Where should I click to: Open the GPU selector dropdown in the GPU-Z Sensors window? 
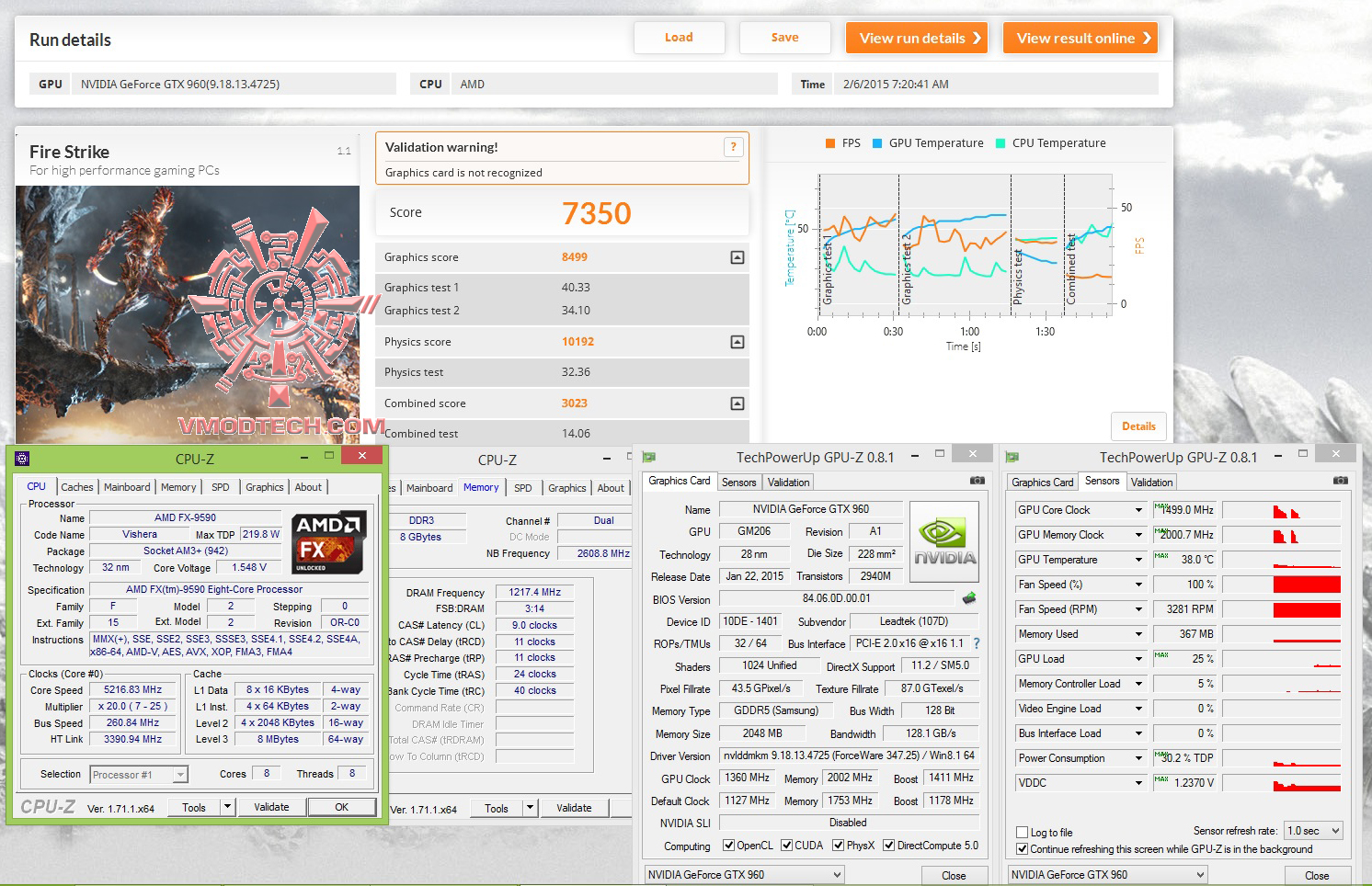(1107, 875)
